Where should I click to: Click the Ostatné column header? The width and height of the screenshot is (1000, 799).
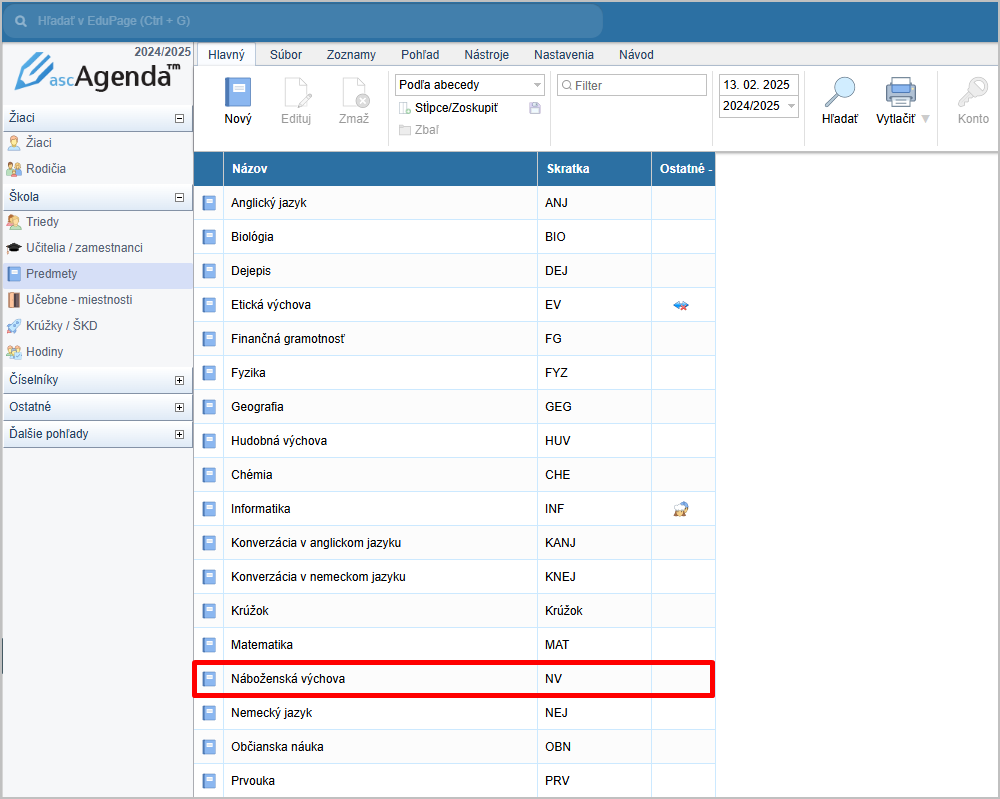tap(684, 169)
